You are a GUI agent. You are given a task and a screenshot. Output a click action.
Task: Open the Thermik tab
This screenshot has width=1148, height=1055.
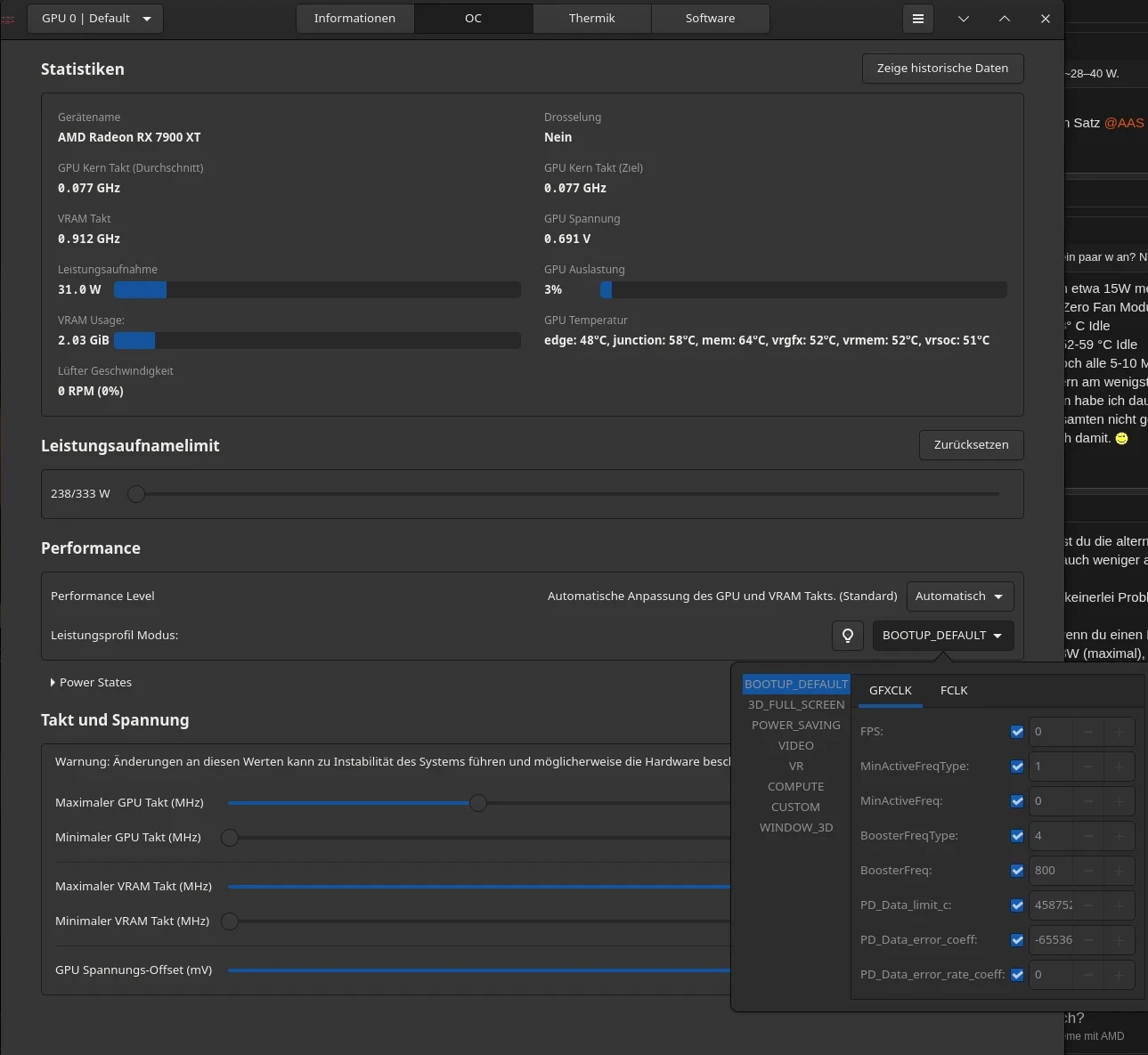tap(591, 19)
